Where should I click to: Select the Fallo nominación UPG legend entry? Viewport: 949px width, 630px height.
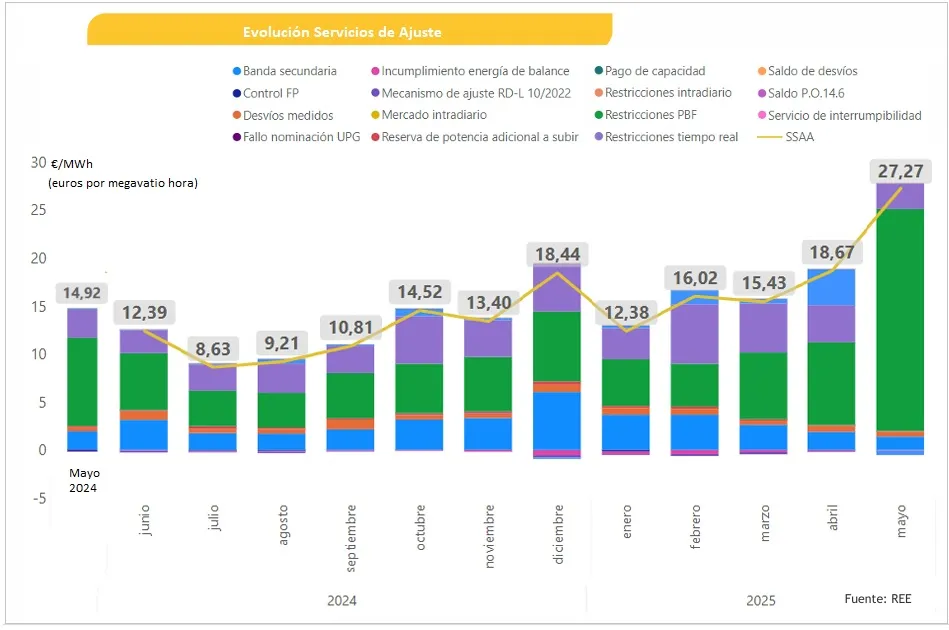297,137
